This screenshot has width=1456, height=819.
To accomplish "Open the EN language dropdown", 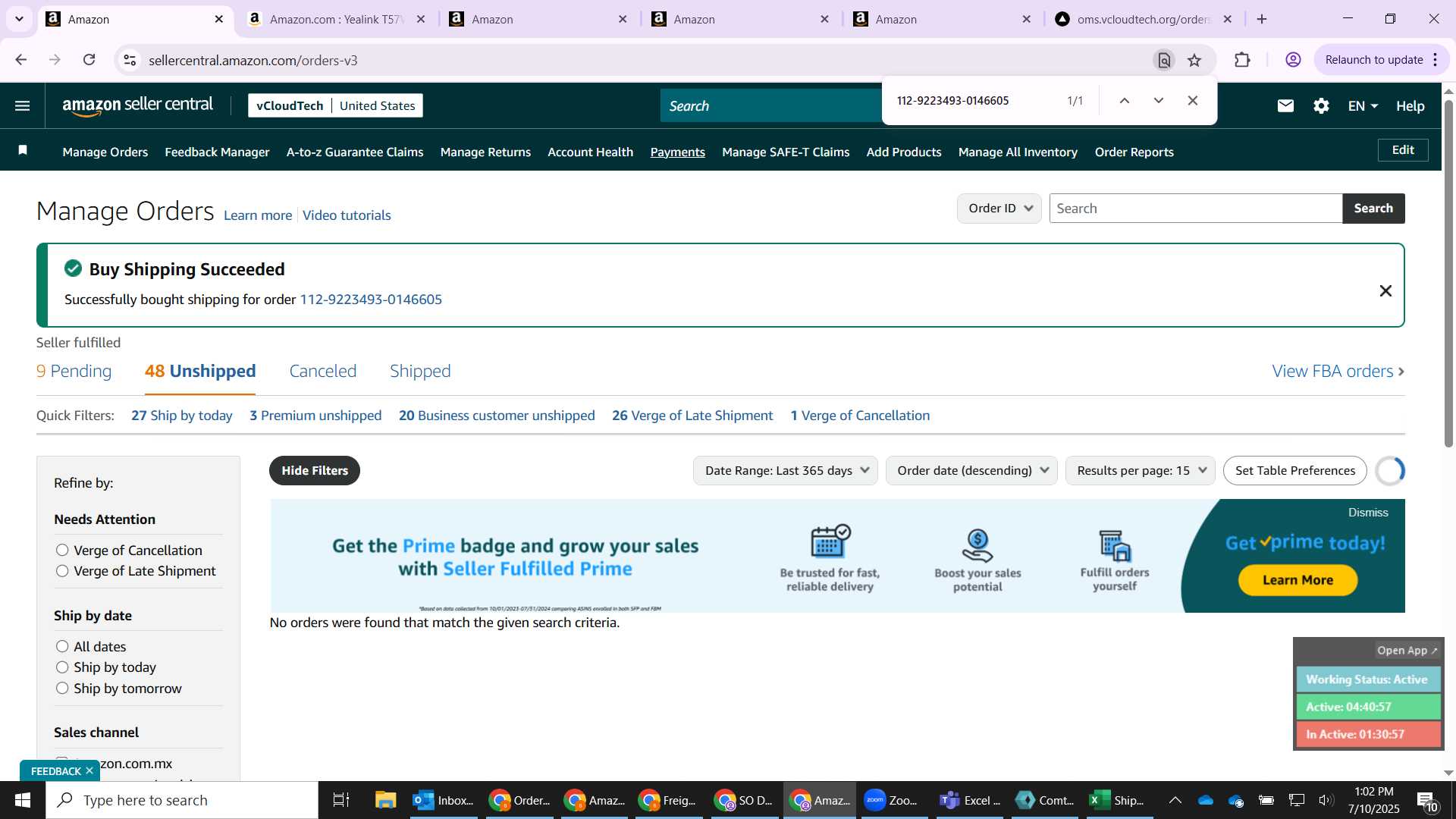I will (x=1363, y=106).
